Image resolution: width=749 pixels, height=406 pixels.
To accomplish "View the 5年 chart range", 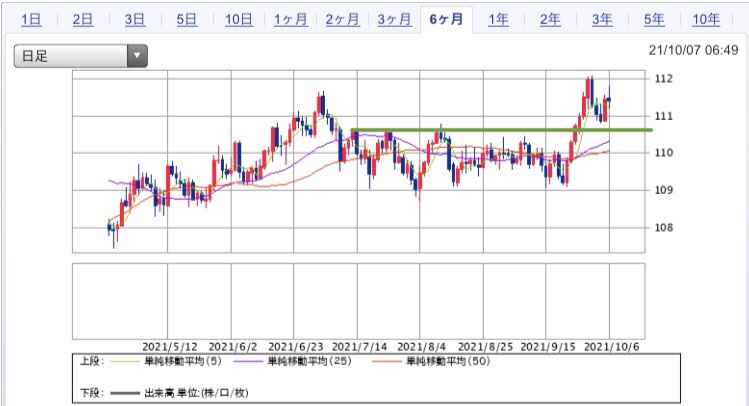I will (x=654, y=20).
